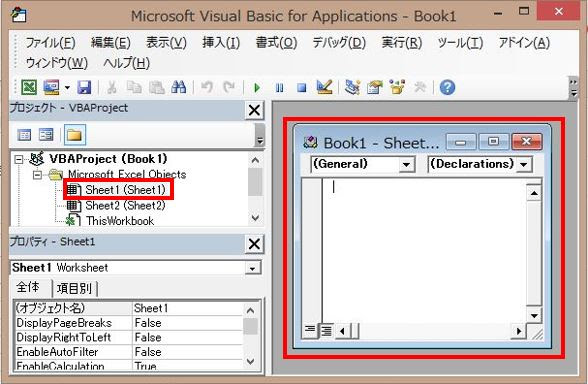Click code window scroll up arrow
588x384 pixels.
[534, 193]
